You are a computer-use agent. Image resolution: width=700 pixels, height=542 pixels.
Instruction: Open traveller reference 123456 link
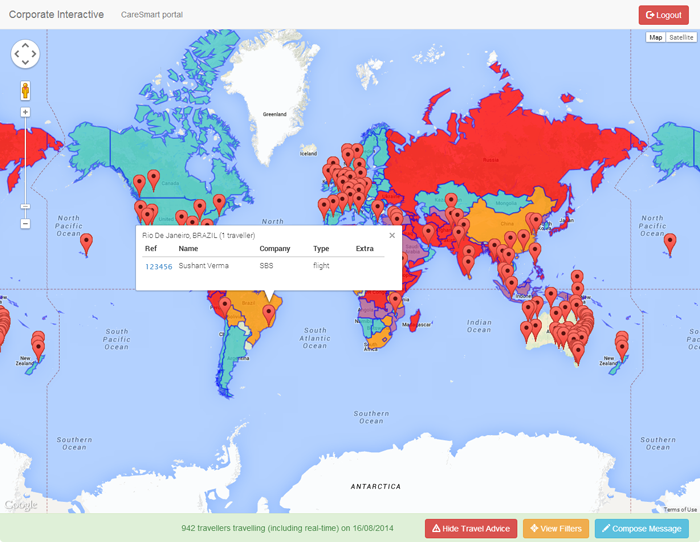point(158,267)
